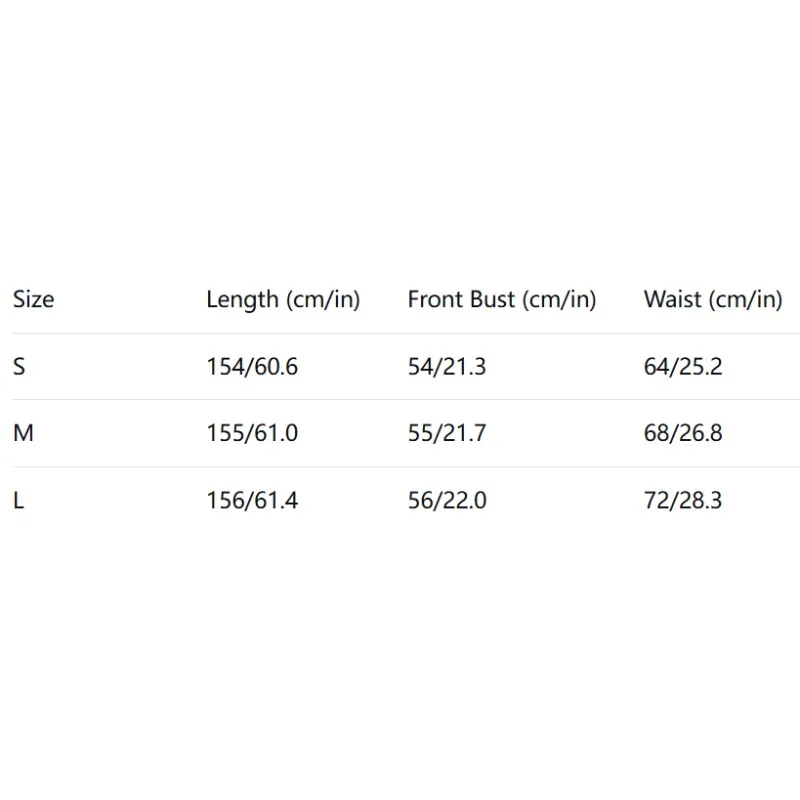Click the 72/28.3 waist value

pos(683,501)
